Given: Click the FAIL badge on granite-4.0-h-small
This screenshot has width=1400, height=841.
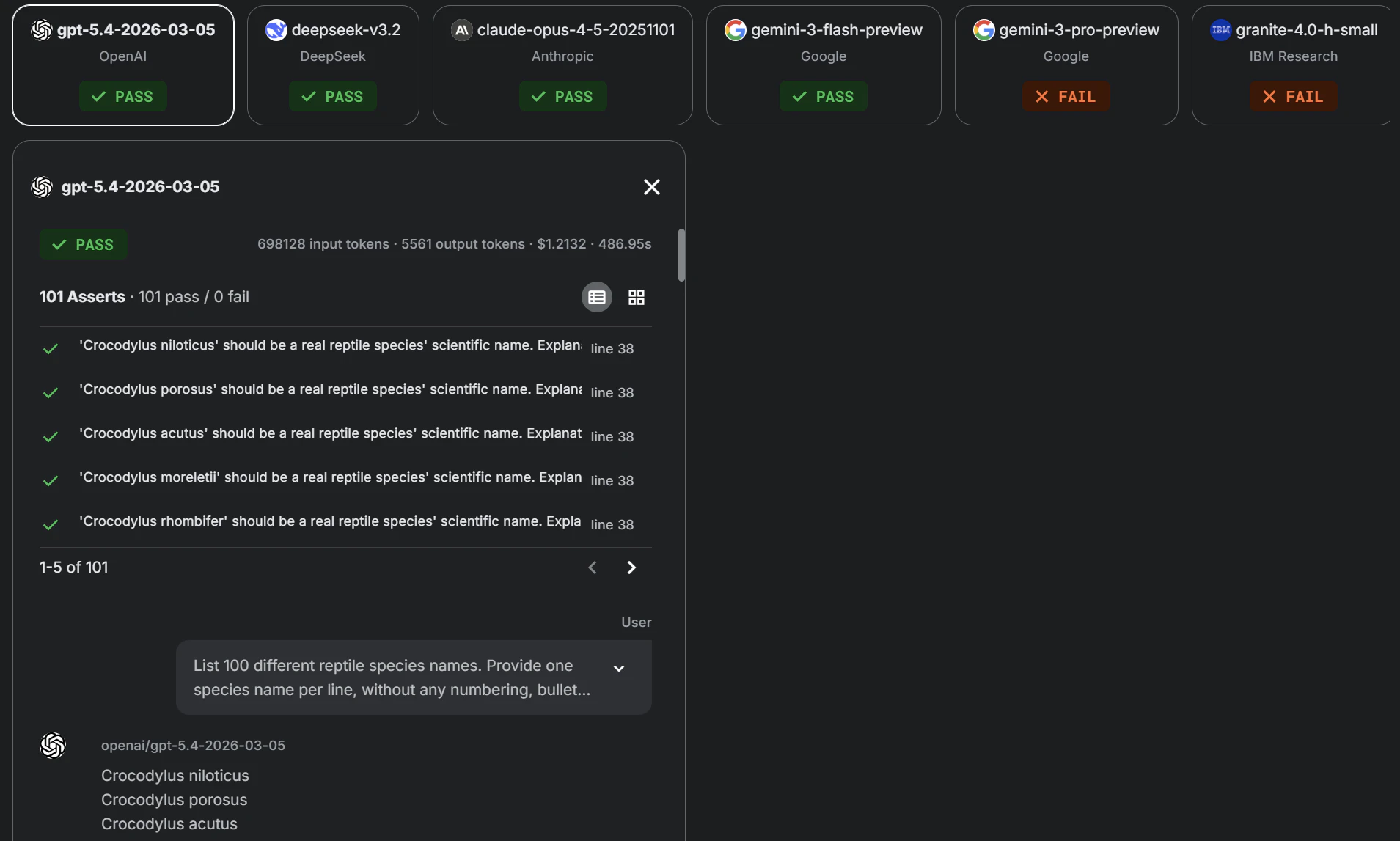Looking at the screenshot, I should pos(1294,97).
